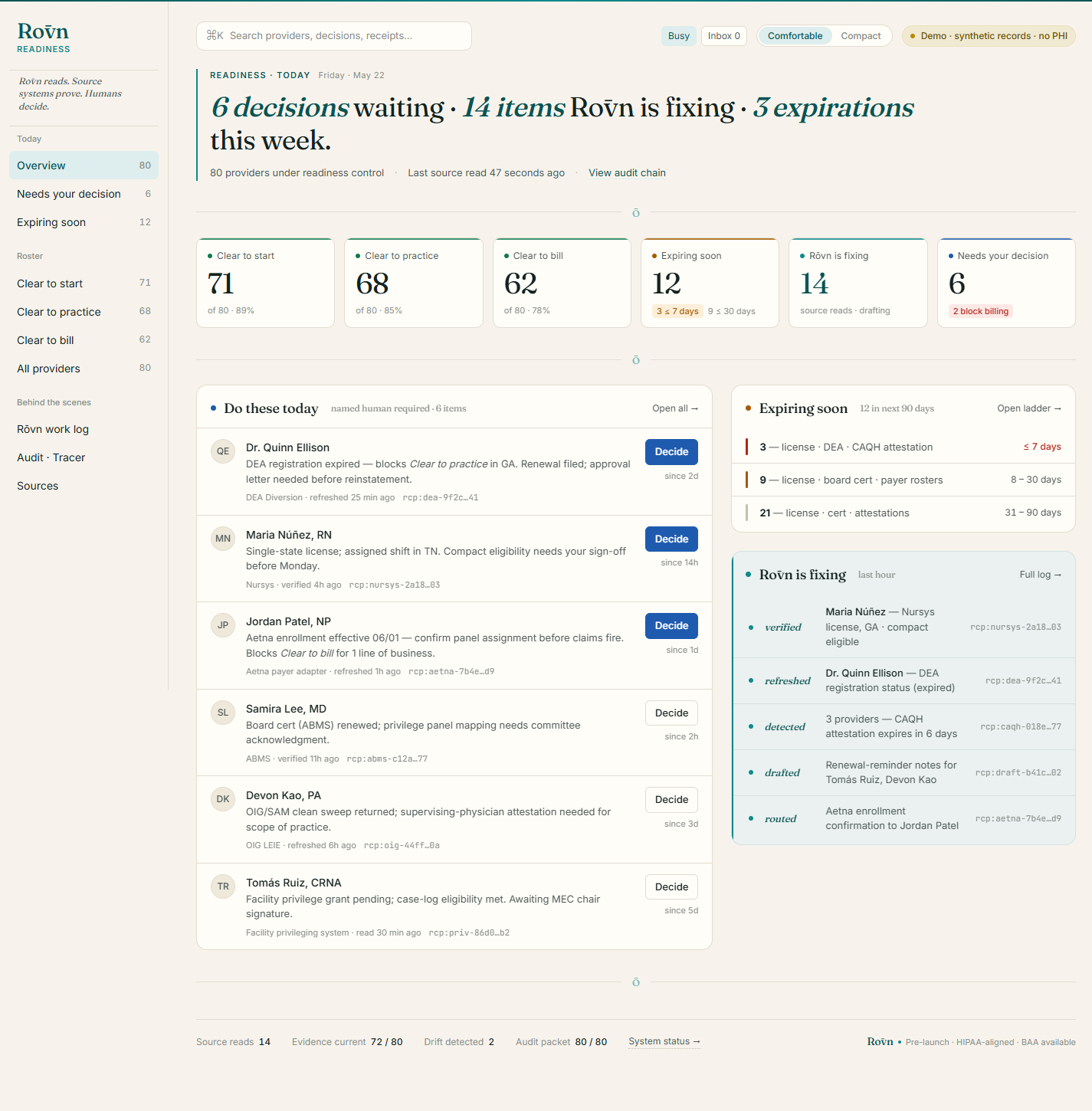Click Source reads 14 in footer

click(x=233, y=1042)
